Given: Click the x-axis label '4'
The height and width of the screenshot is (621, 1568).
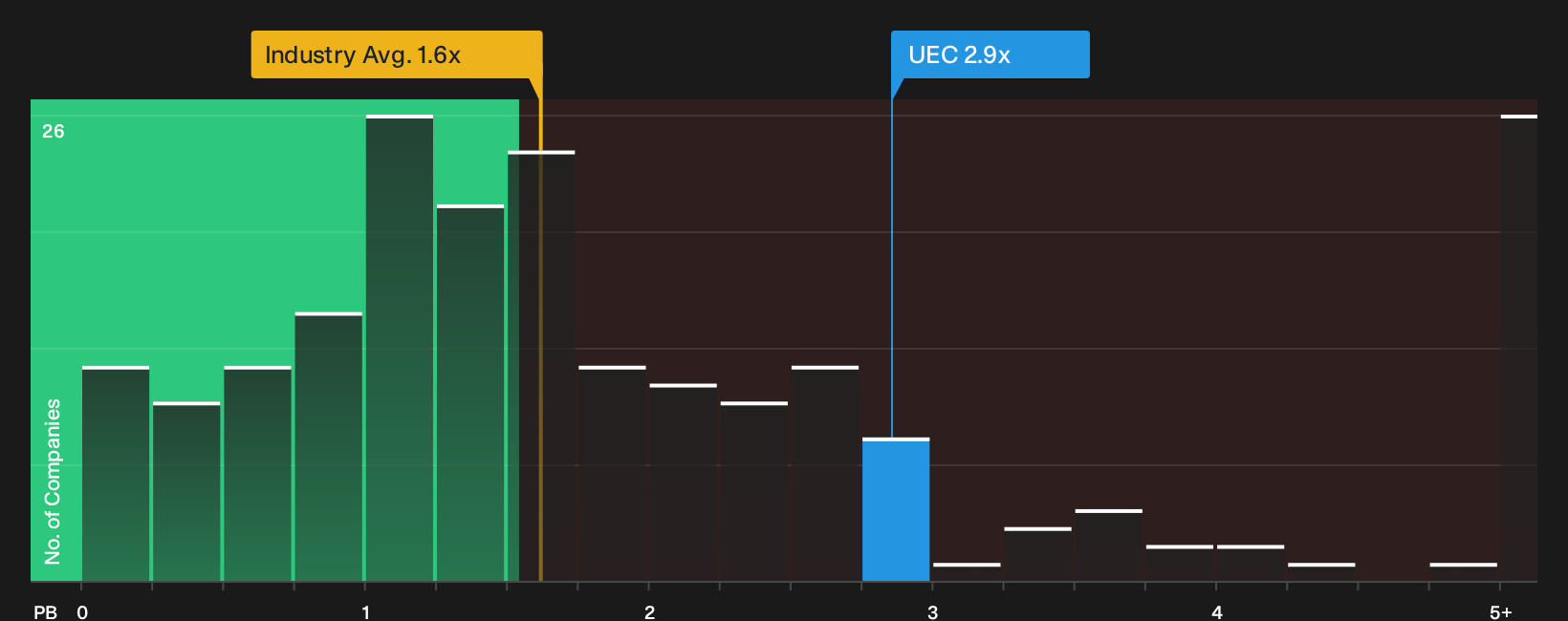Looking at the screenshot, I should coord(1217,612).
